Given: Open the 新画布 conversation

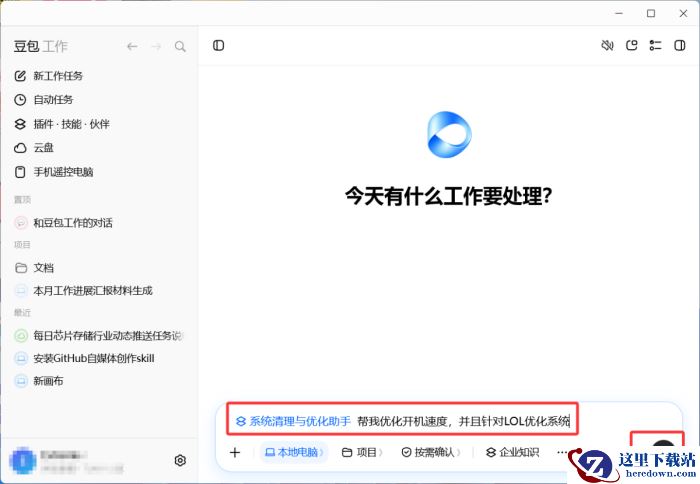Looking at the screenshot, I should tap(39, 381).
